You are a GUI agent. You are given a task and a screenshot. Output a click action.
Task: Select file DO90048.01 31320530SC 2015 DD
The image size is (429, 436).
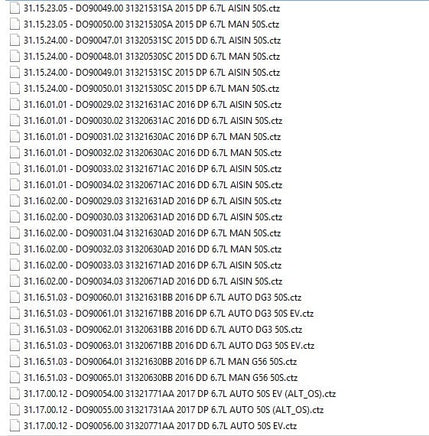[x=152, y=56]
